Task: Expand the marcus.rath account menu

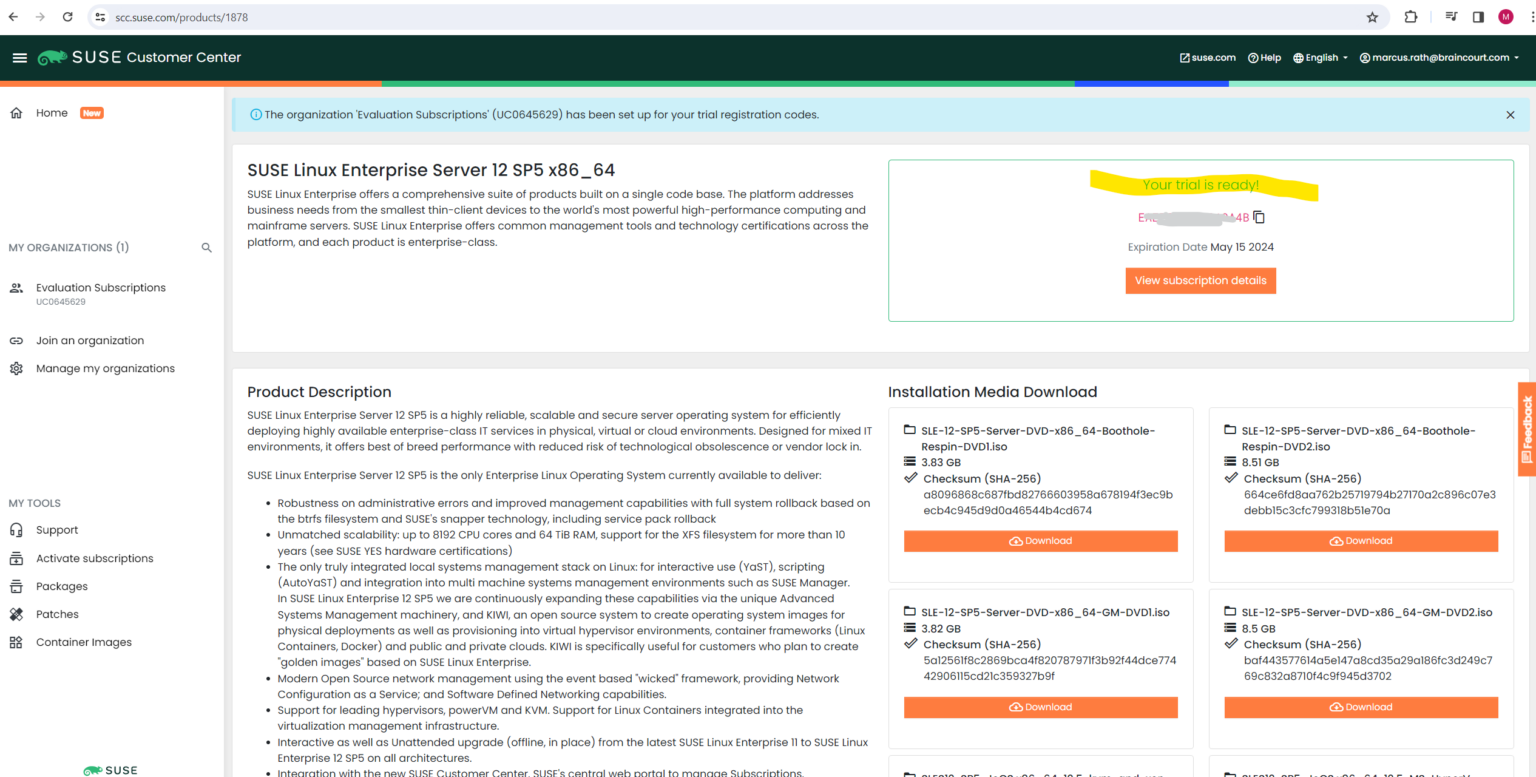Action: point(1439,57)
